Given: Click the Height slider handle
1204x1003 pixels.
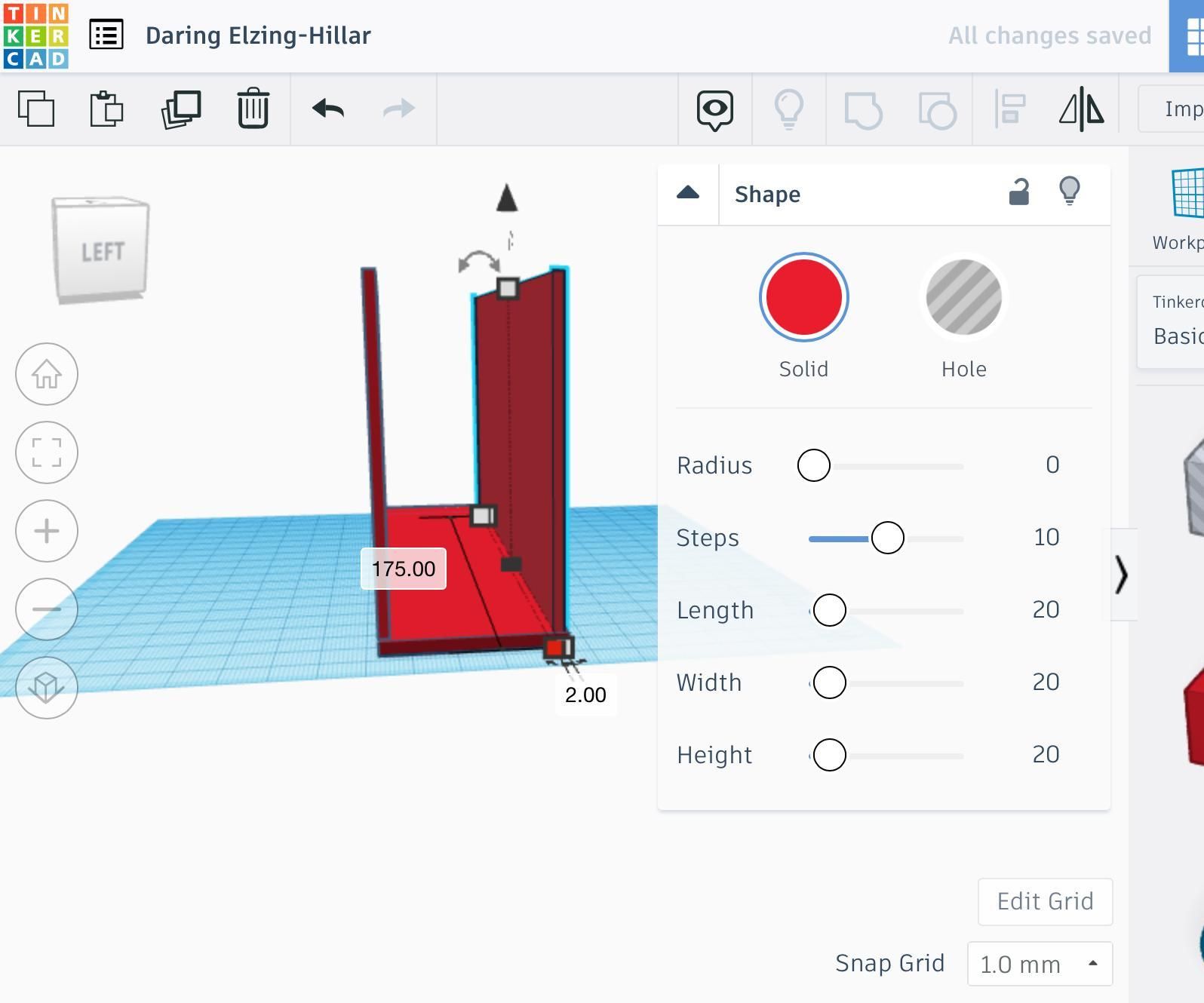Looking at the screenshot, I should click(830, 755).
